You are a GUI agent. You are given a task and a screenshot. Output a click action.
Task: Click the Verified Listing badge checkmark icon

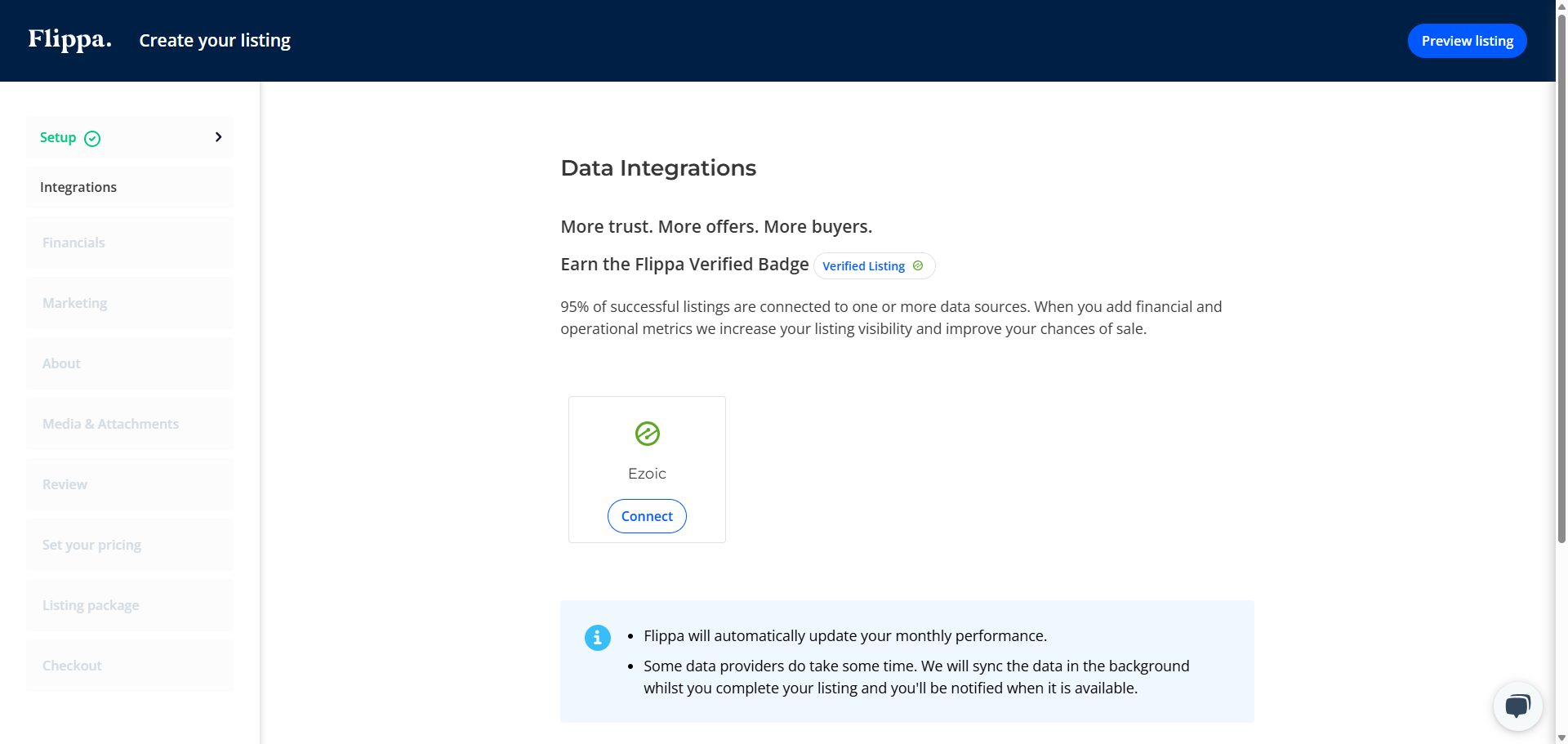point(918,266)
